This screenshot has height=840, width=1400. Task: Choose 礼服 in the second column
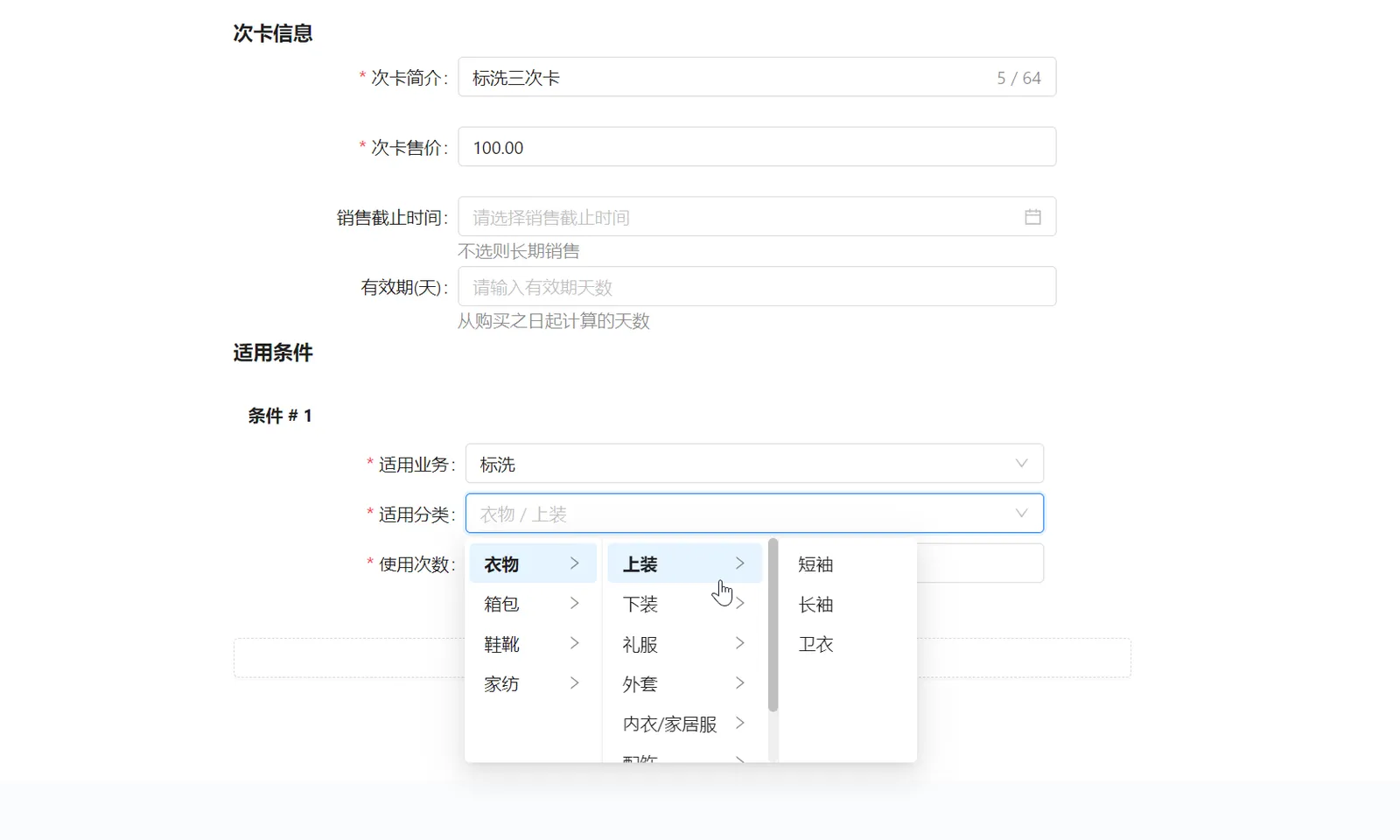pos(685,644)
